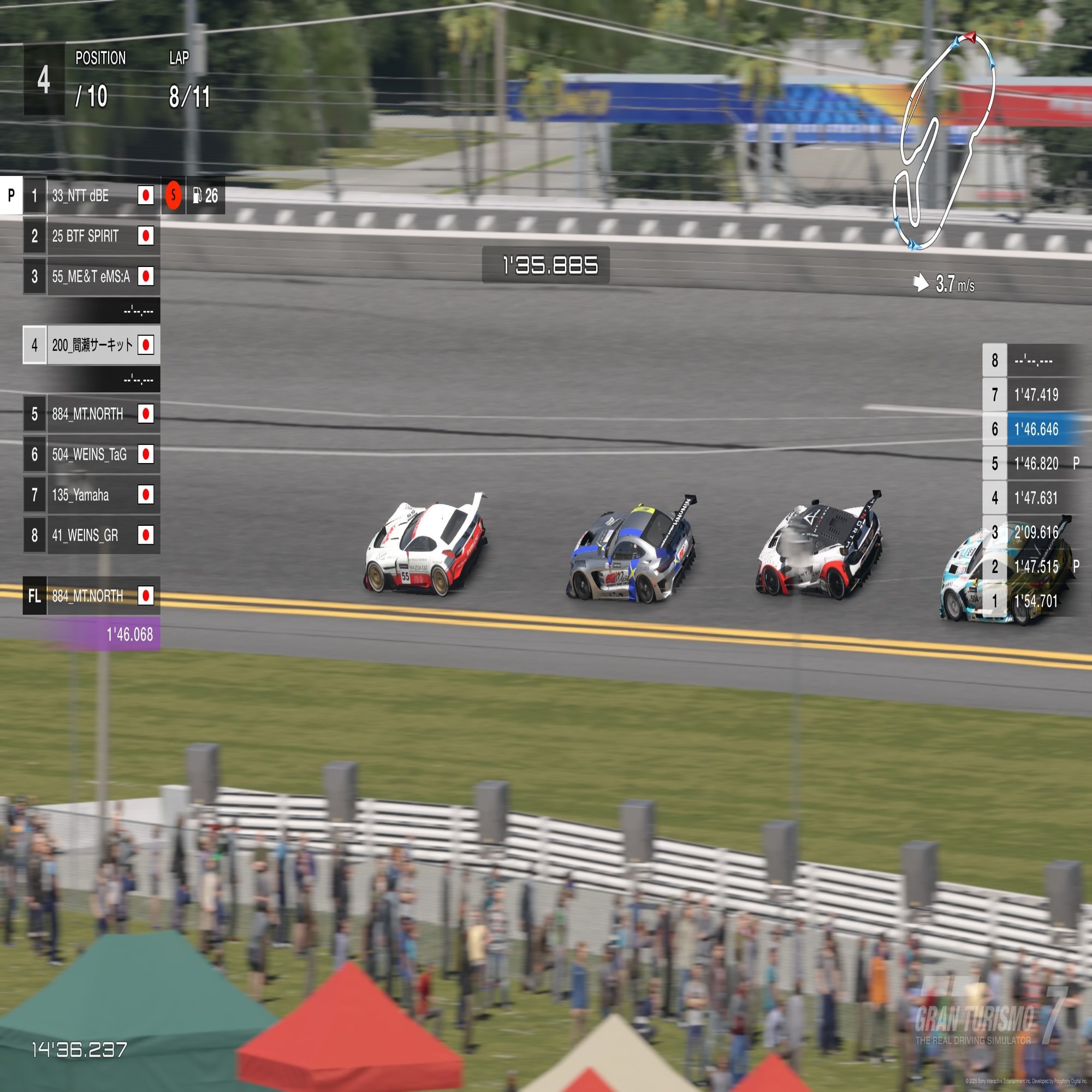Click the total race time 14'36.237
Viewport: 1092px width, 1092px height.
79,1049
